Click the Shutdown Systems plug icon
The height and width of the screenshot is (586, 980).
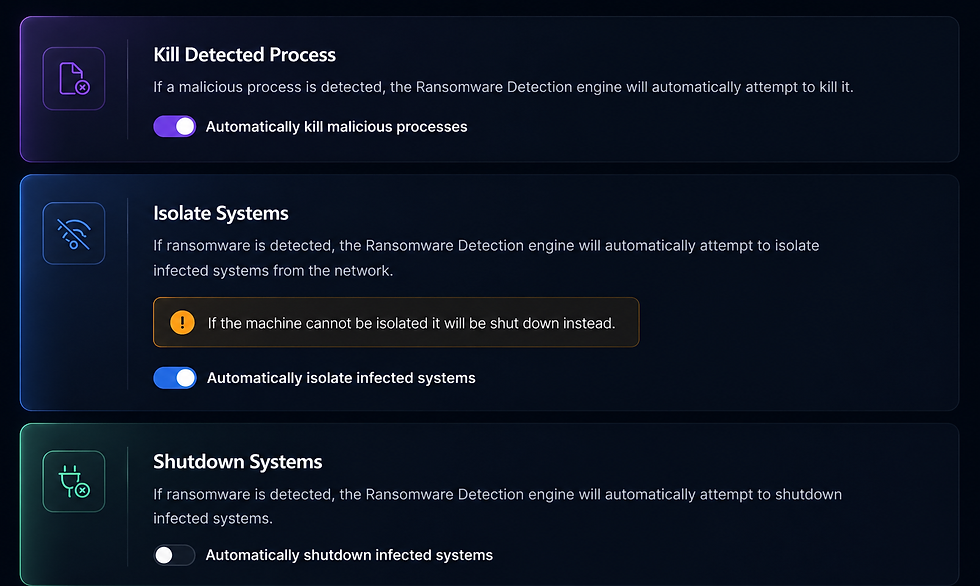[x=74, y=482]
